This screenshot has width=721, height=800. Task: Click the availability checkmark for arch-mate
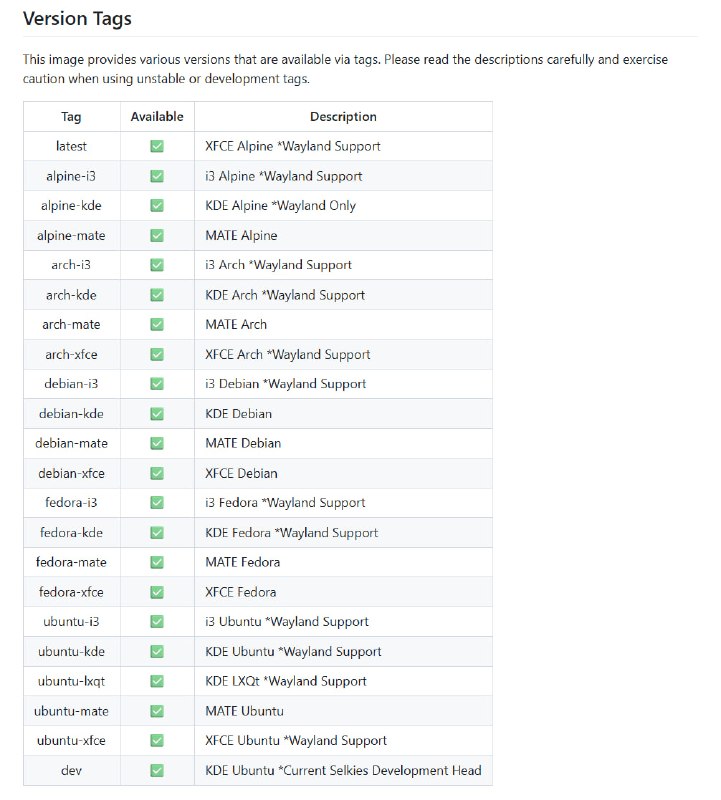(157, 324)
